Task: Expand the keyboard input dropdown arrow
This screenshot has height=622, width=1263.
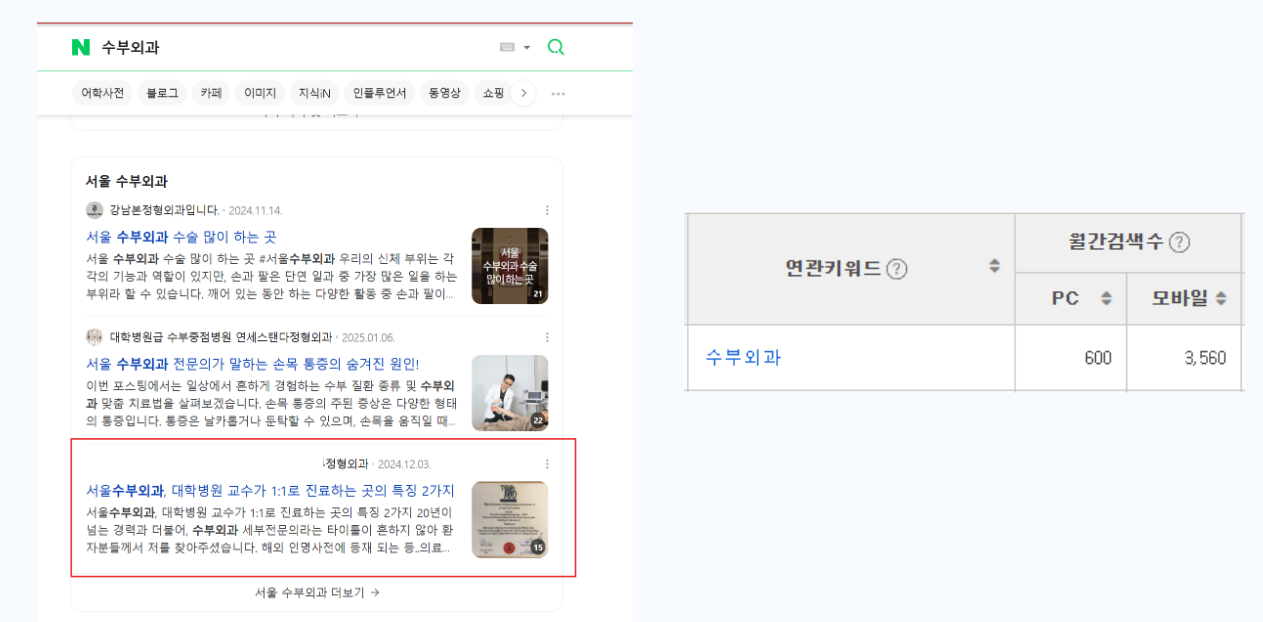Action: pyautogui.click(x=527, y=47)
